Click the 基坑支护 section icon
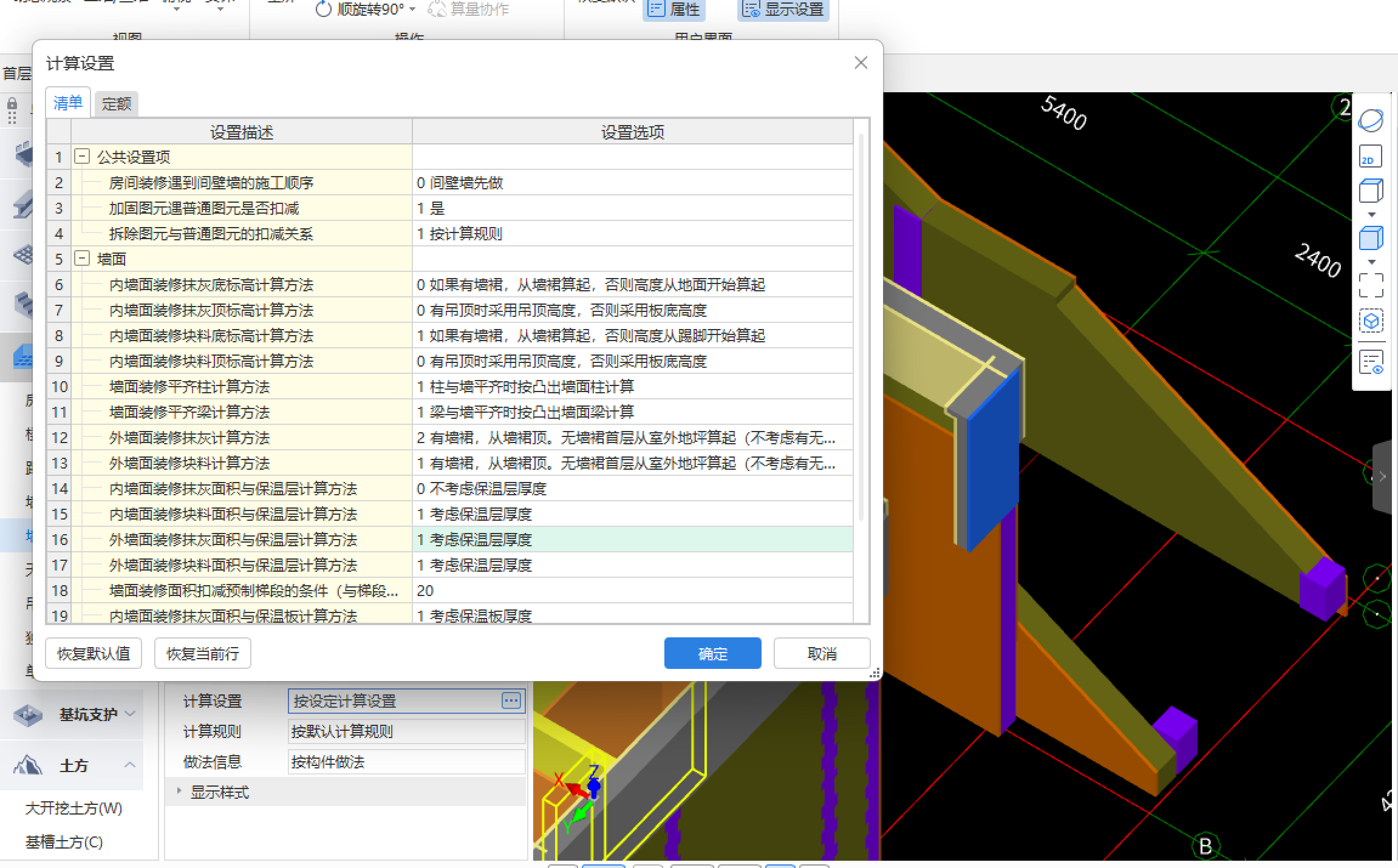1398x868 pixels. tap(28, 714)
